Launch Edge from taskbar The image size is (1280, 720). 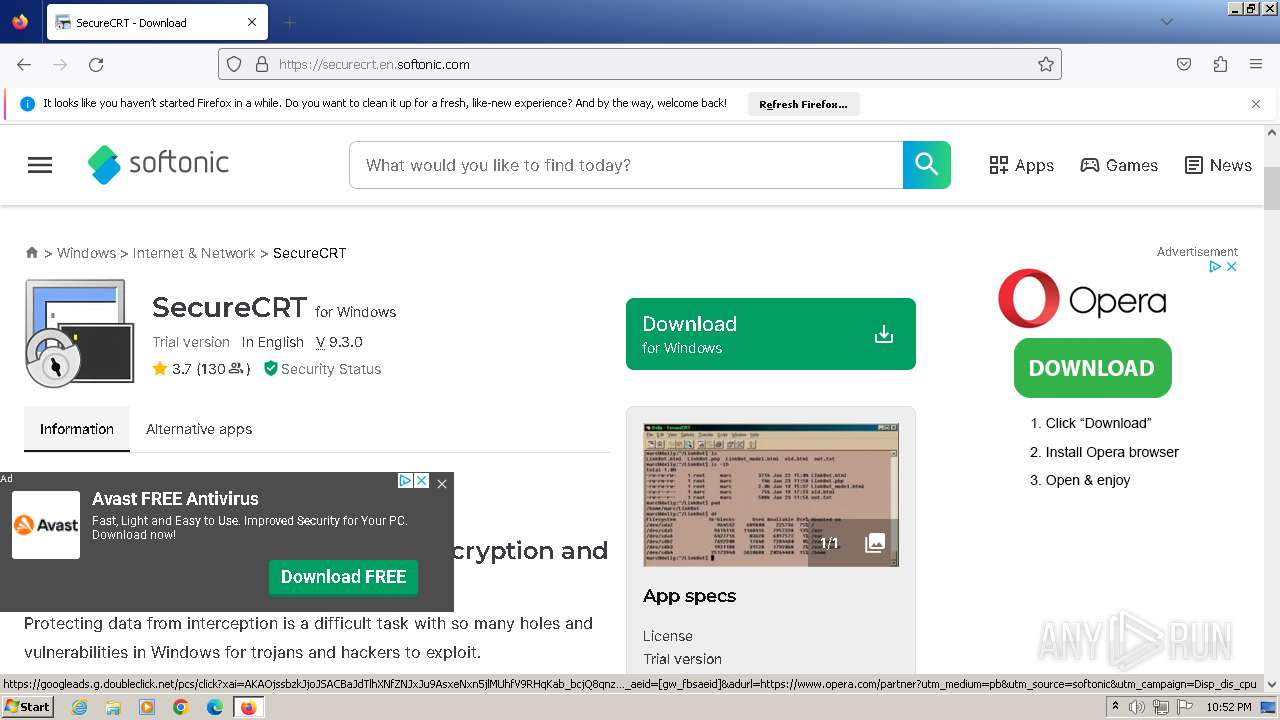(x=214, y=707)
